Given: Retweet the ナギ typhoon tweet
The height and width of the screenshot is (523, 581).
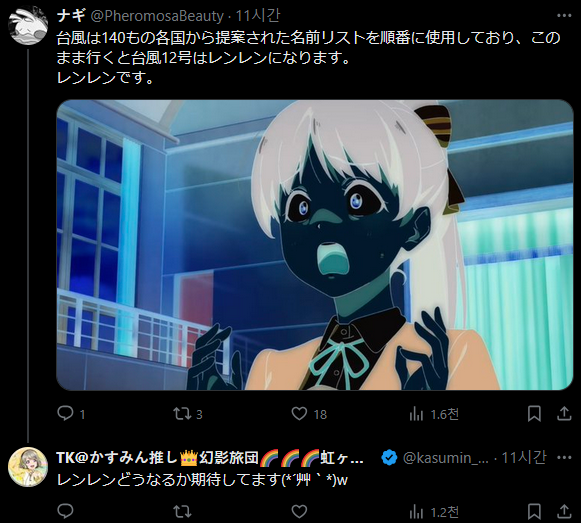Looking at the screenshot, I should (182, 414).
